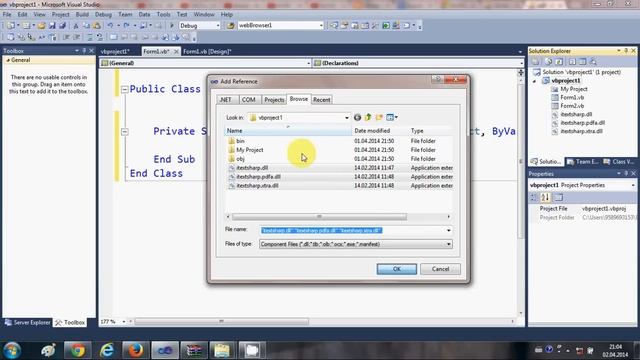The image size is (640, 360).
Task: Select itextsharp.xtra.dll in the file list
Action: point(257,186)
